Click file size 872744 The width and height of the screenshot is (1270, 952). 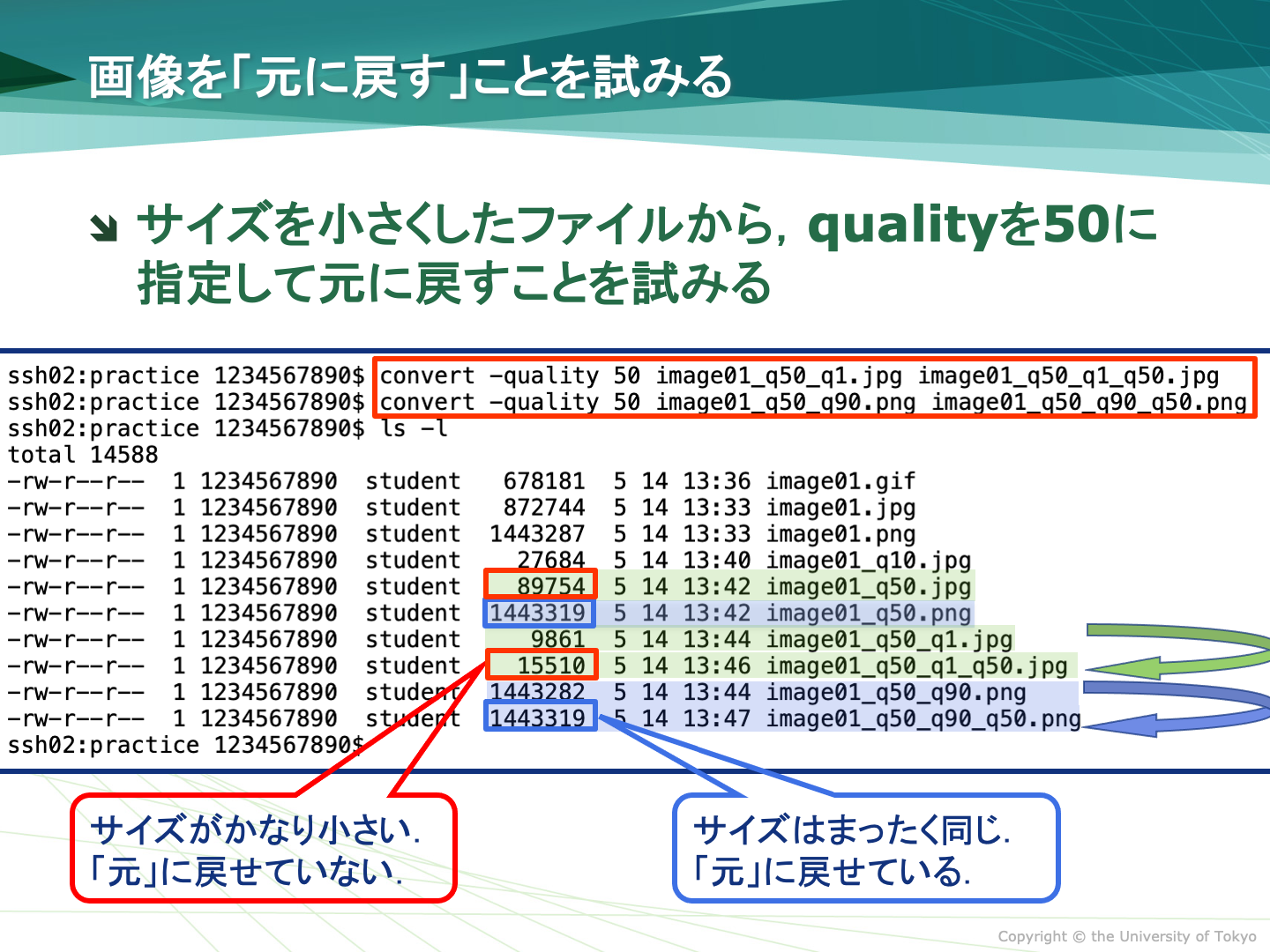pos(544,508)
